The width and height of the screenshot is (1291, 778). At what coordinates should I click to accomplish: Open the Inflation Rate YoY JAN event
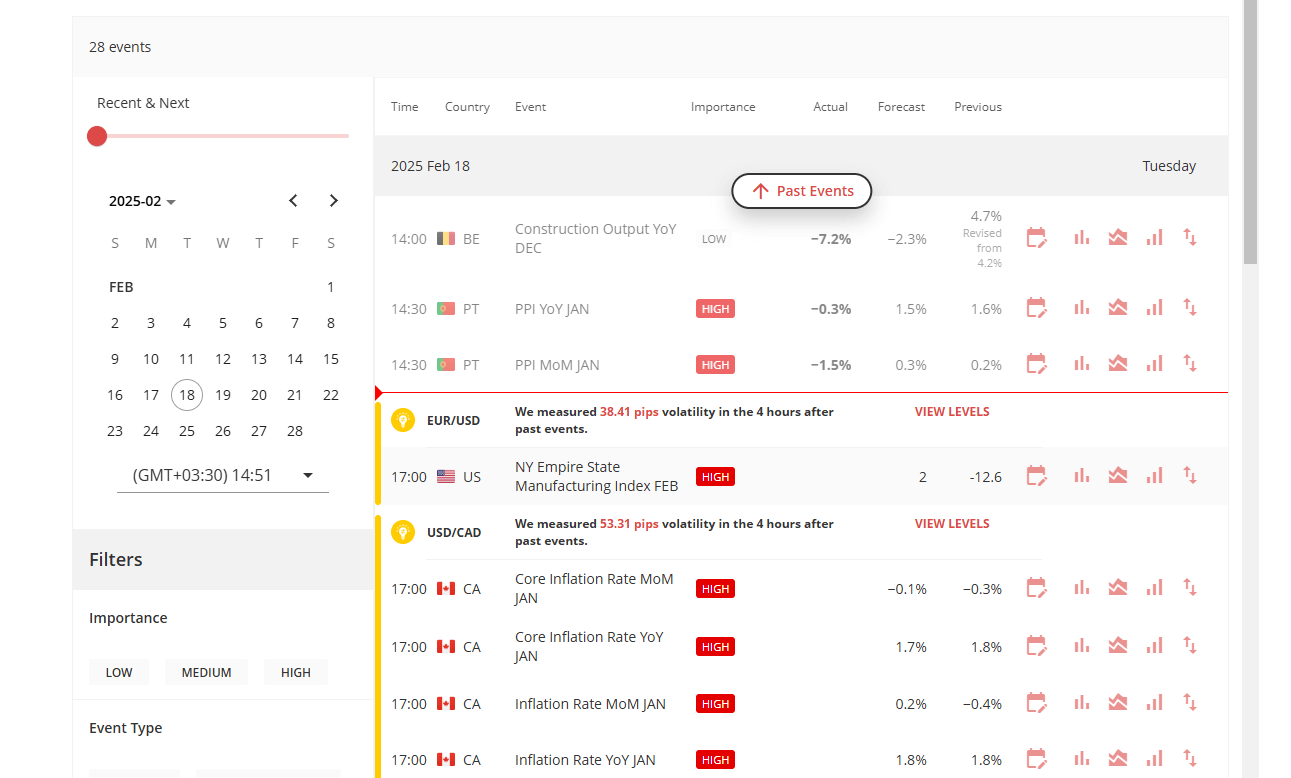pos(585,760)
